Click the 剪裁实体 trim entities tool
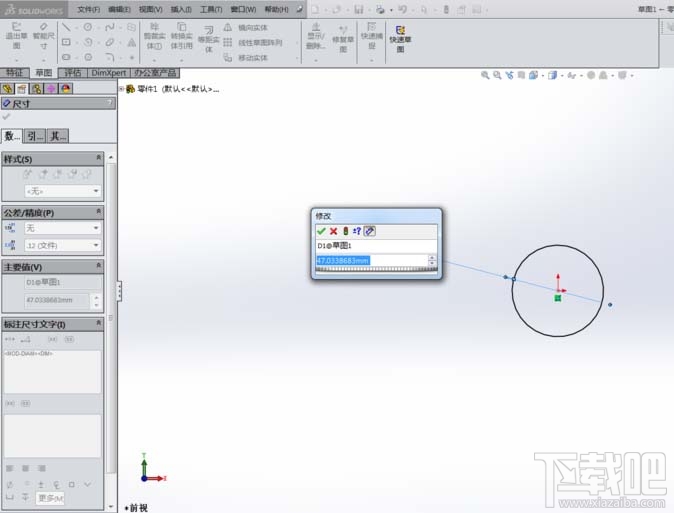This screenshot has height=513, width=674. click(154, 36)
